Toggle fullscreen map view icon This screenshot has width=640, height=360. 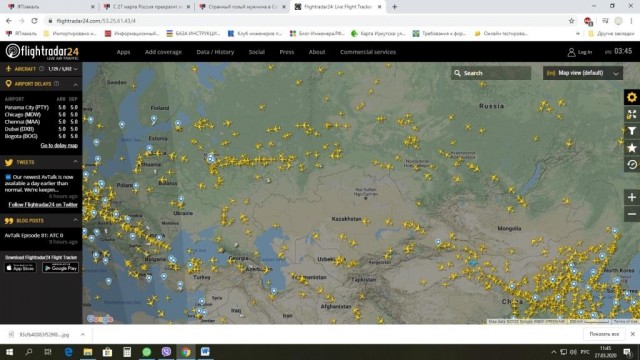click(631, 114)
